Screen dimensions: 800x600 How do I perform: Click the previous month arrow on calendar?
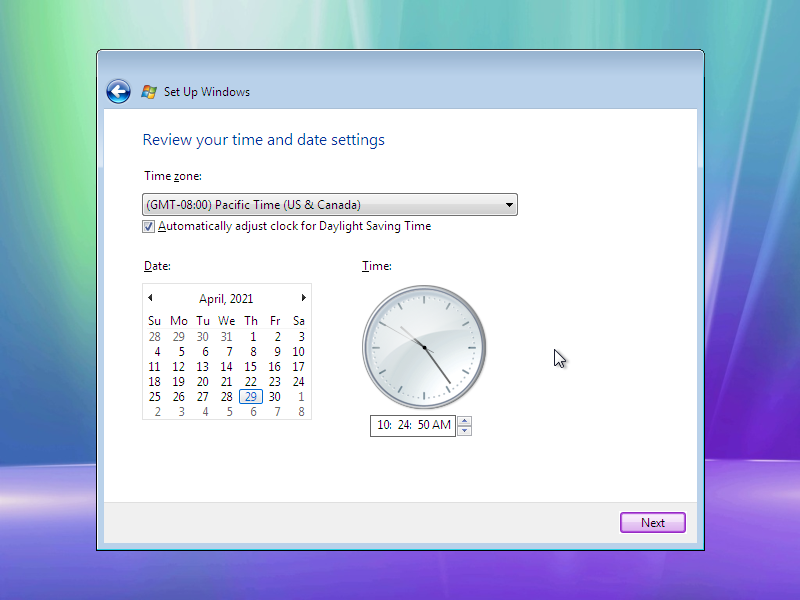[151, 297]
